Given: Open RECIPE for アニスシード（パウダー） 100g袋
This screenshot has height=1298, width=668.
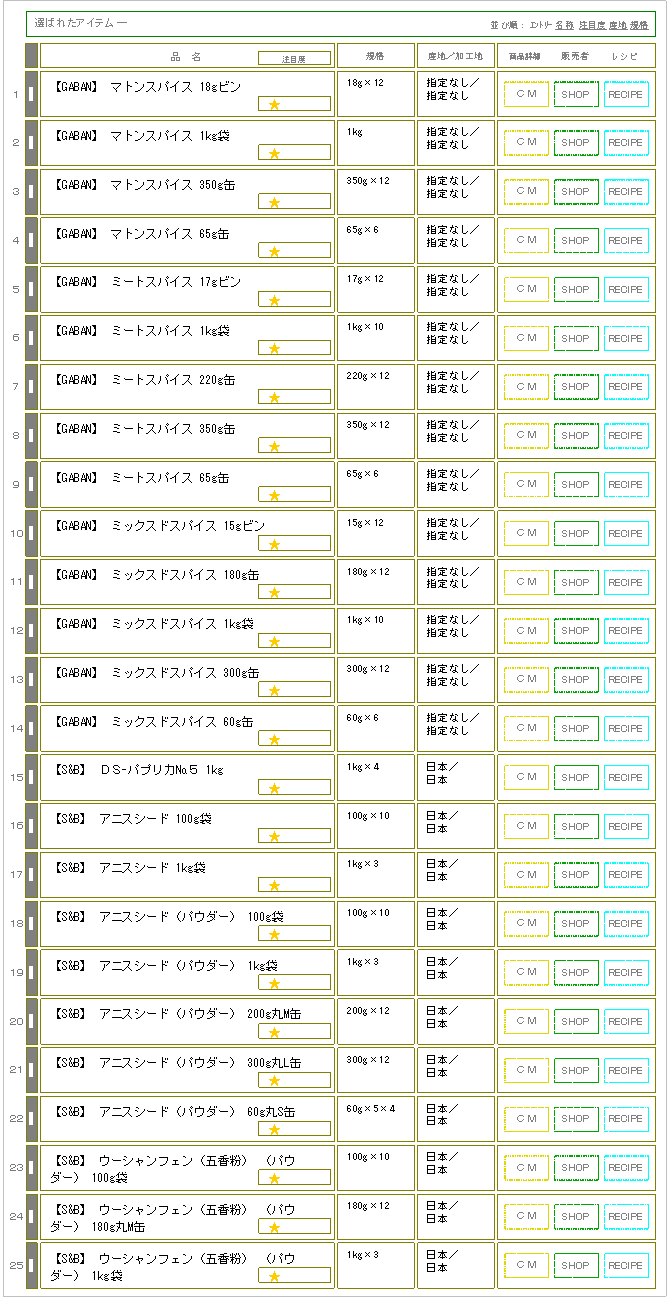Looking at the screenshot, I should 626,924.
